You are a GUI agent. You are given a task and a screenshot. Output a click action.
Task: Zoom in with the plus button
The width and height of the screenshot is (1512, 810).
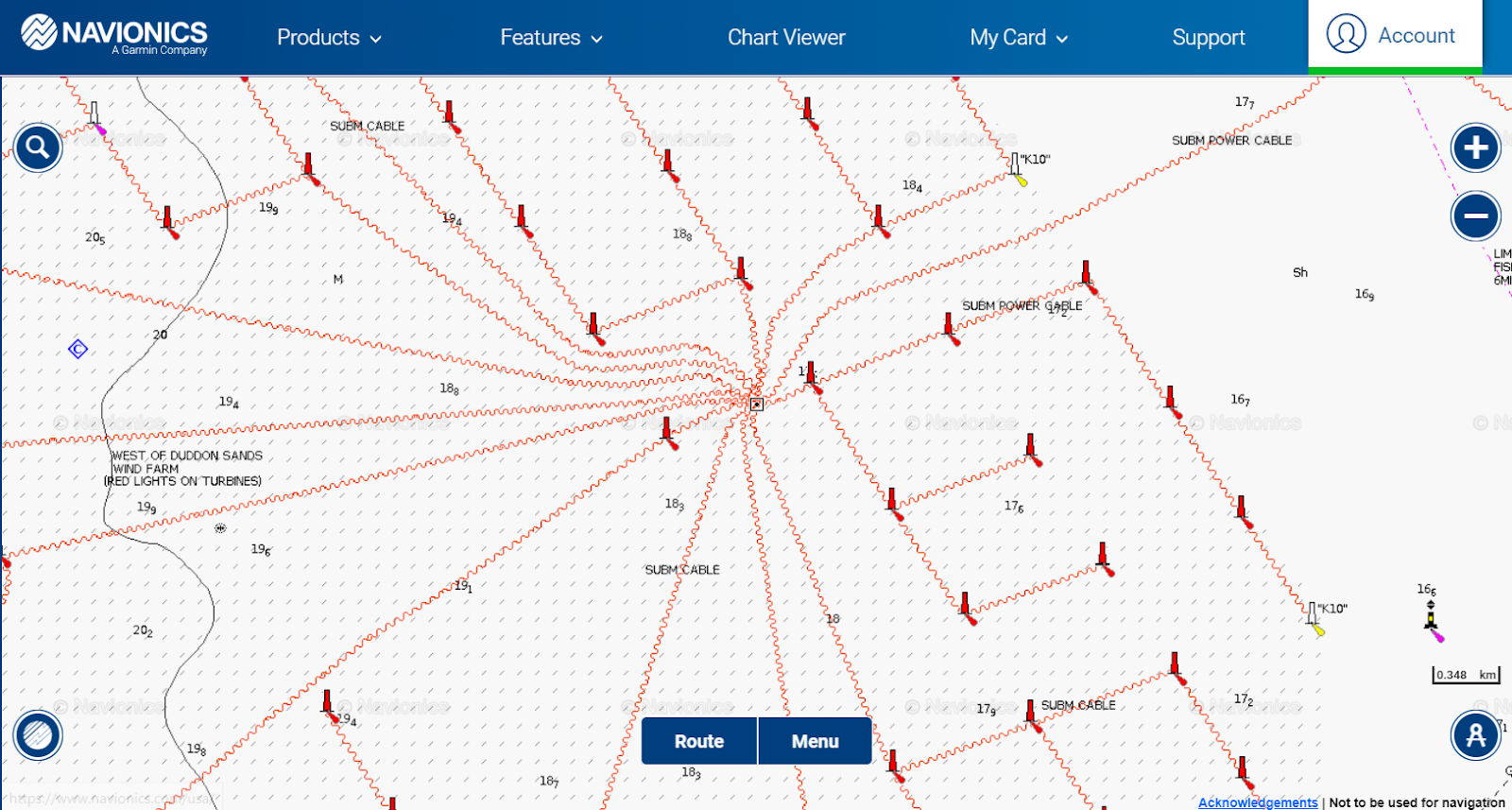(1476, 147)
